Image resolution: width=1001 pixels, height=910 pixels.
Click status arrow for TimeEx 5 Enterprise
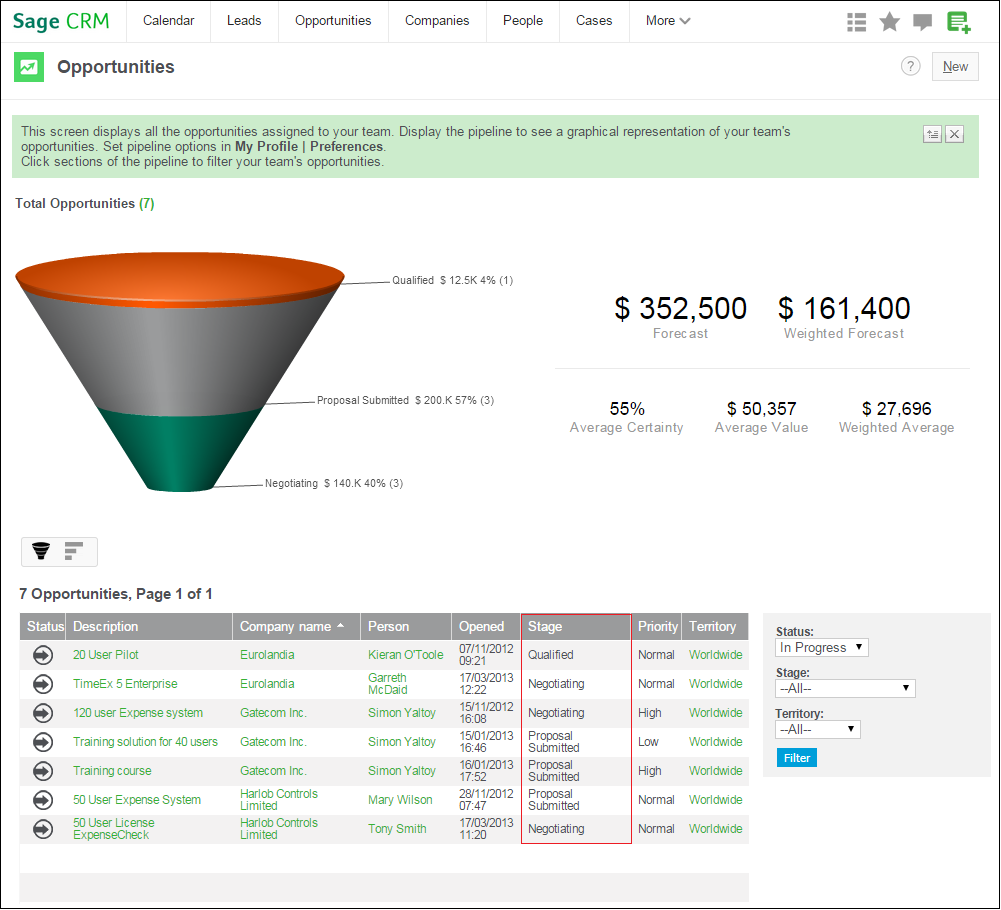tap(43, 684)
